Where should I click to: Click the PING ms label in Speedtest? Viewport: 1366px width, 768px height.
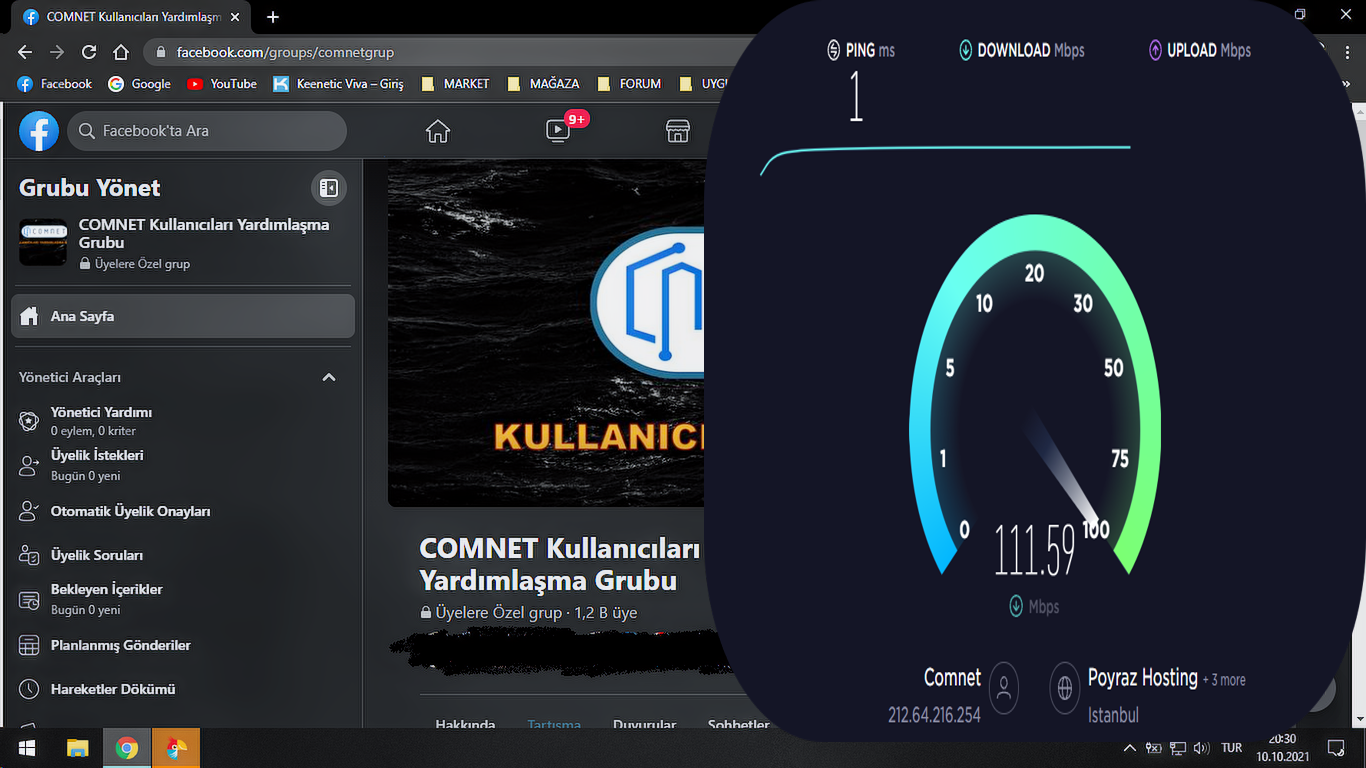860,50
